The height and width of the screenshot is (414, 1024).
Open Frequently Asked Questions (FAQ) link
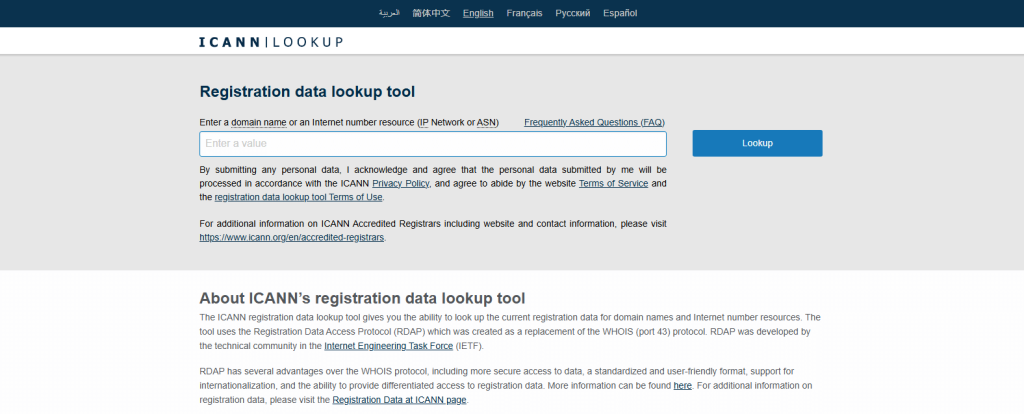point(594,122)
